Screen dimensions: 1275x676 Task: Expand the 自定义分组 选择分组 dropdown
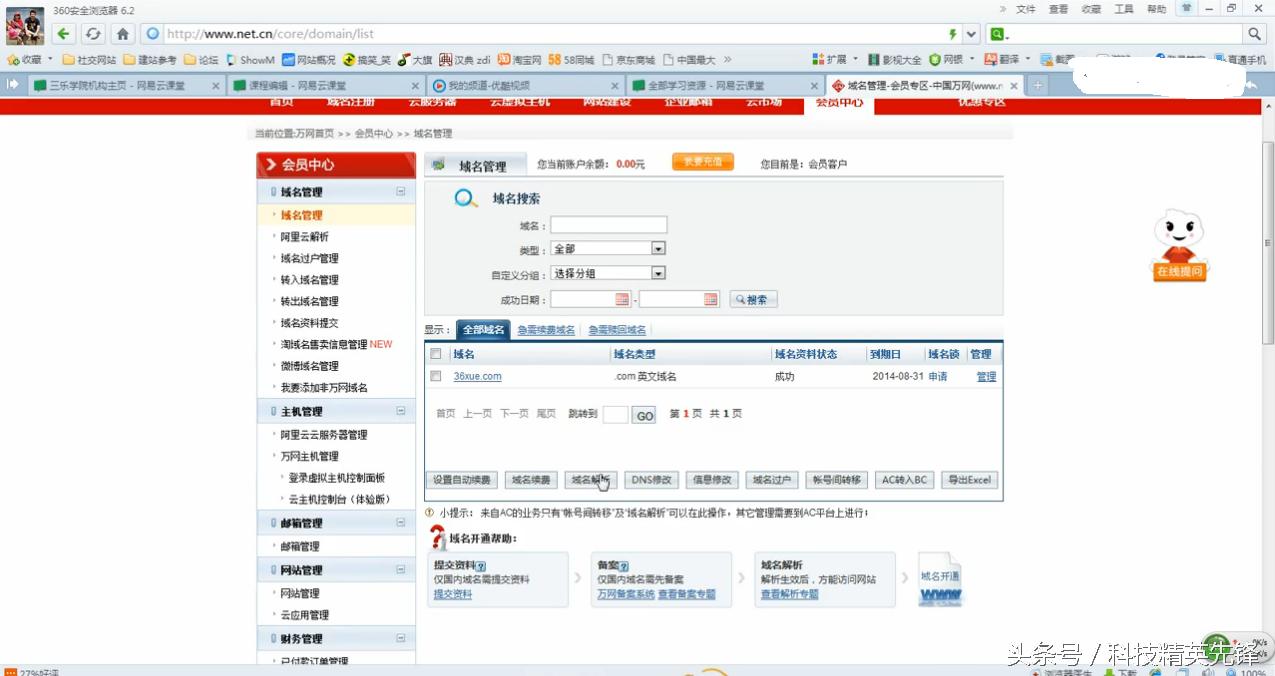[658, 272]
